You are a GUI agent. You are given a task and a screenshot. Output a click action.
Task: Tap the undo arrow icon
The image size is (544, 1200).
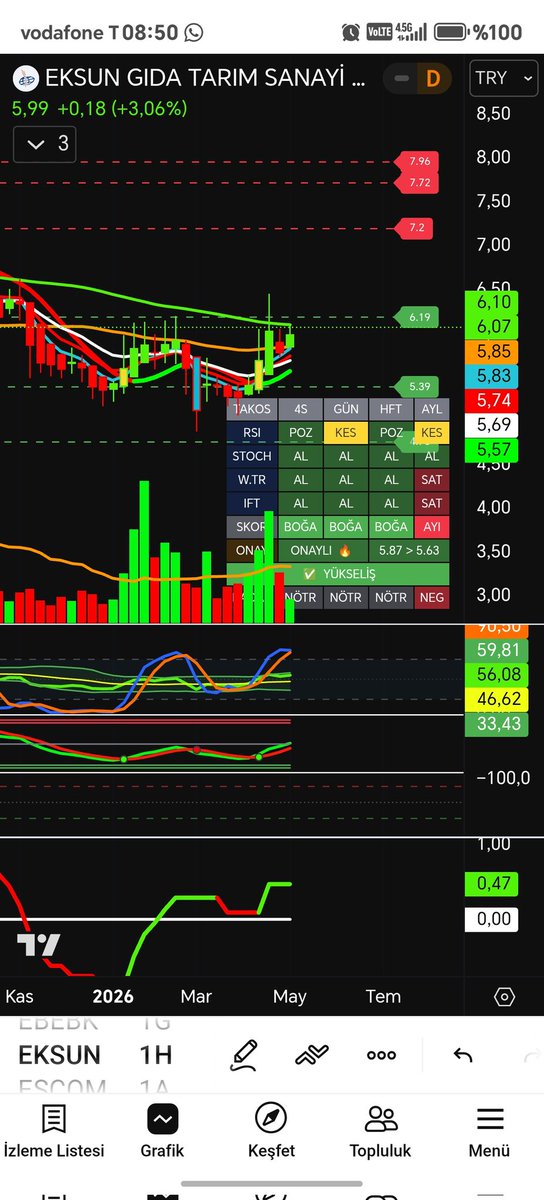click(x=462, y=1055)
